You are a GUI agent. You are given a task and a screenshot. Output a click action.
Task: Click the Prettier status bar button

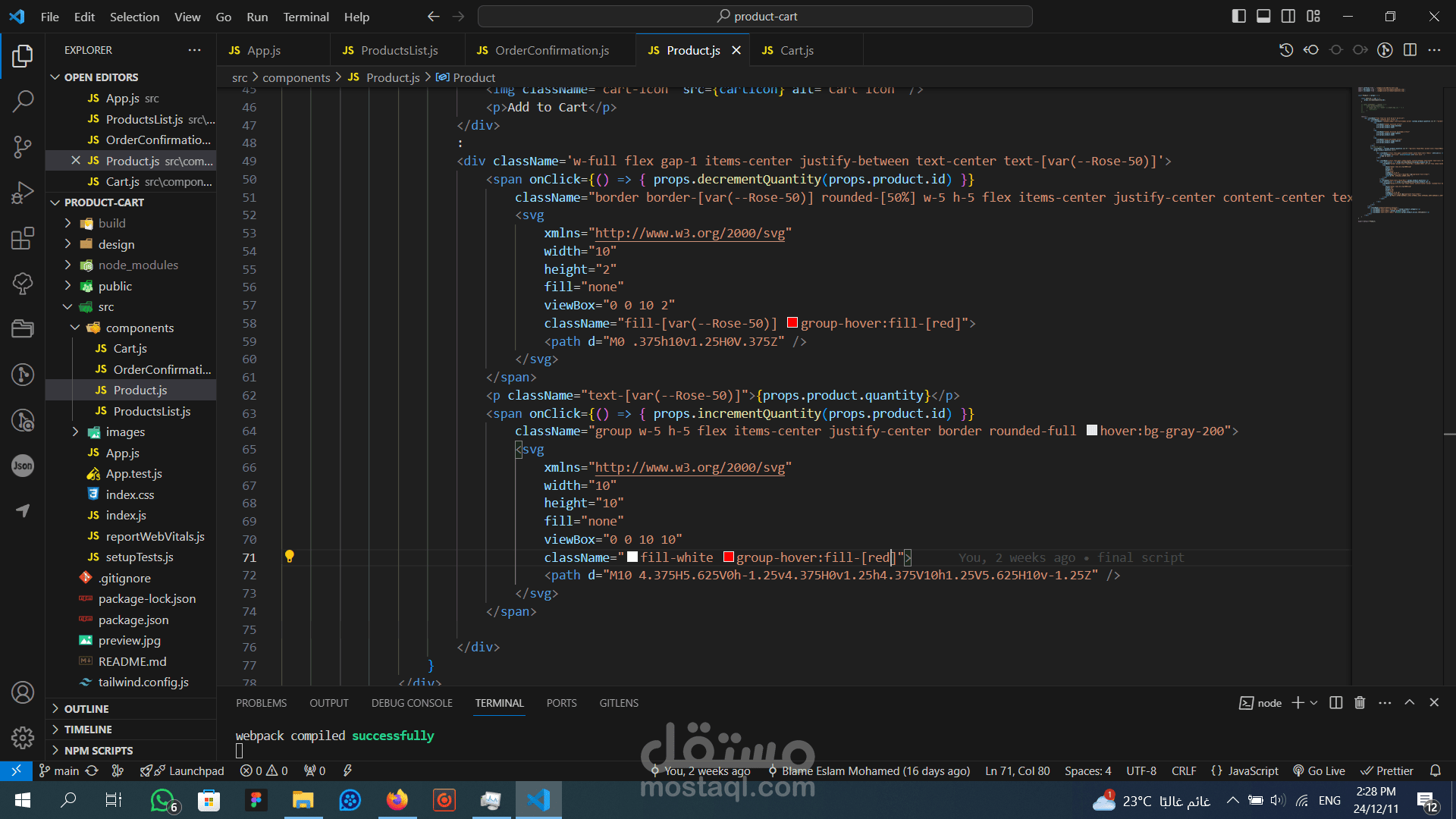pos(1388,770)
